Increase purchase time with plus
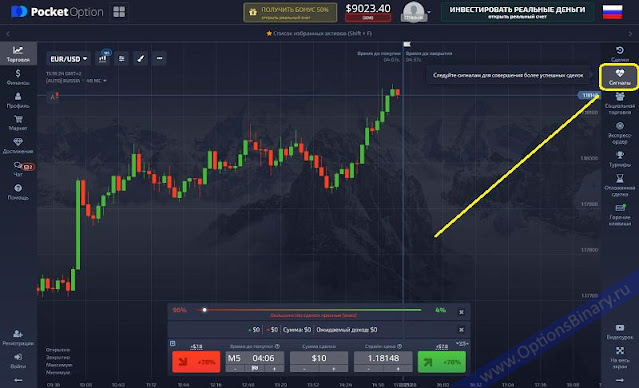639x388 pixels. pyautogui.click(x=275, y=368)
